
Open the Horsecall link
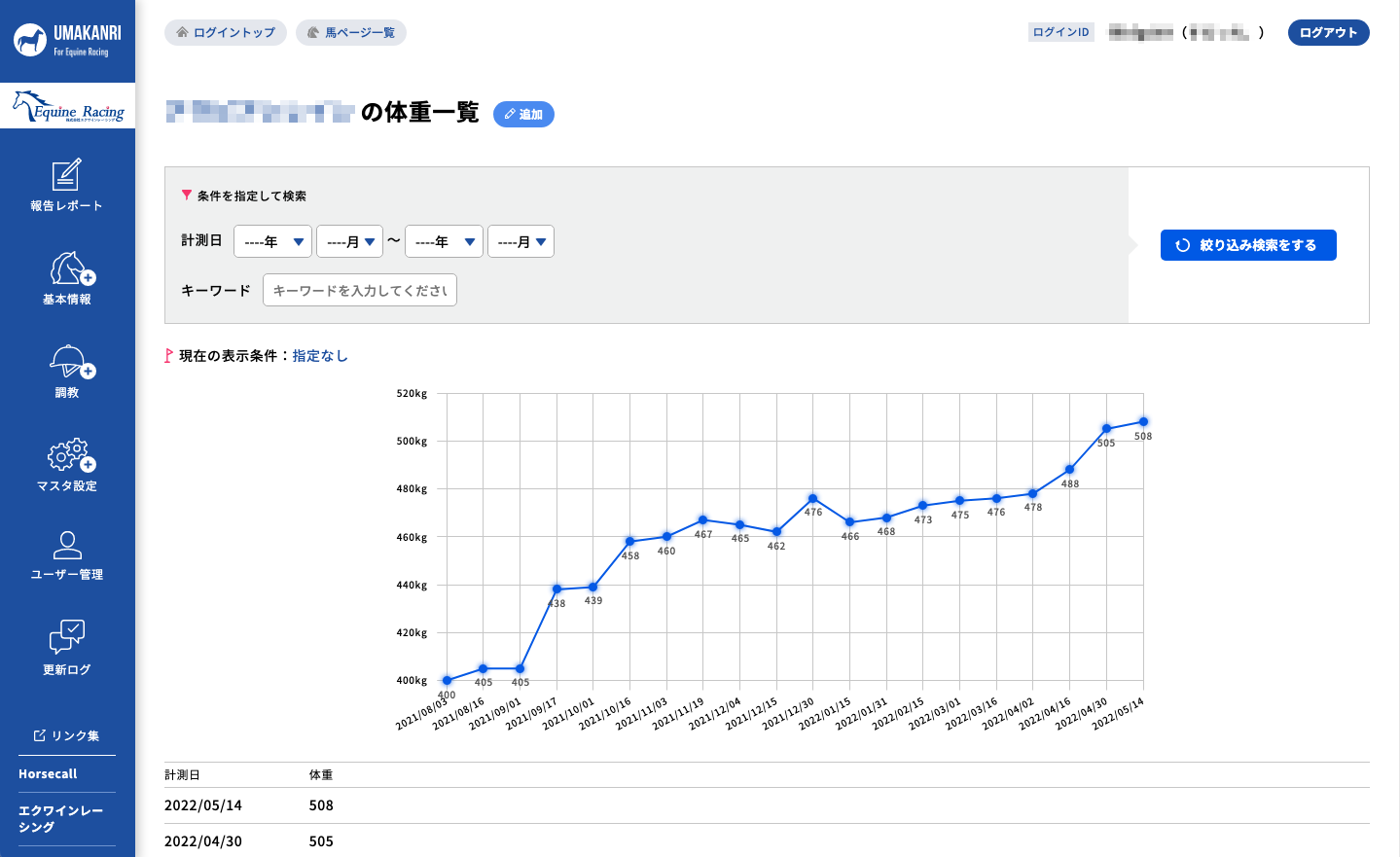coord(48,774)
